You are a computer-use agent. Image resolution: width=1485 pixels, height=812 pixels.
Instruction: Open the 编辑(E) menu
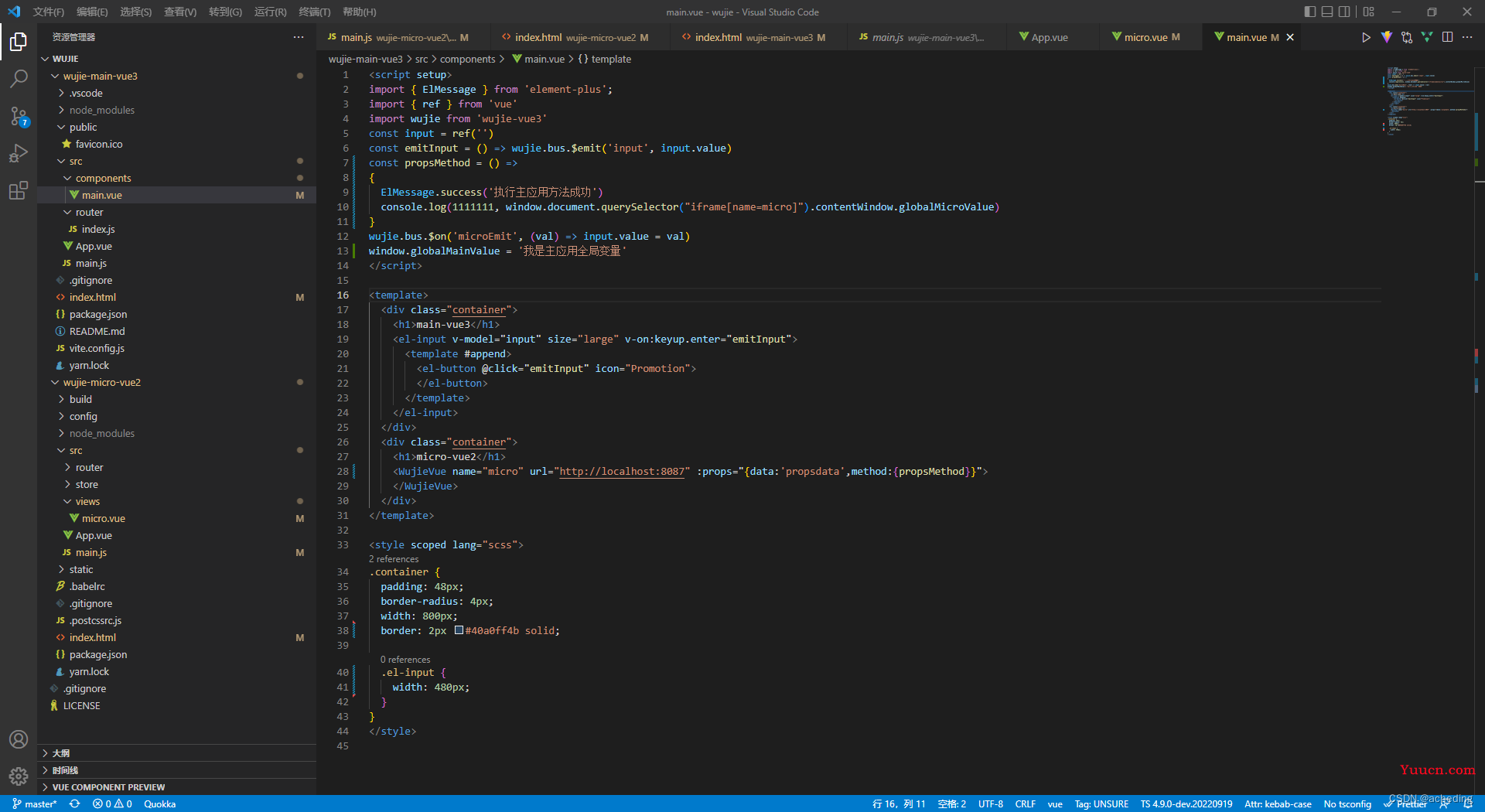92,12
